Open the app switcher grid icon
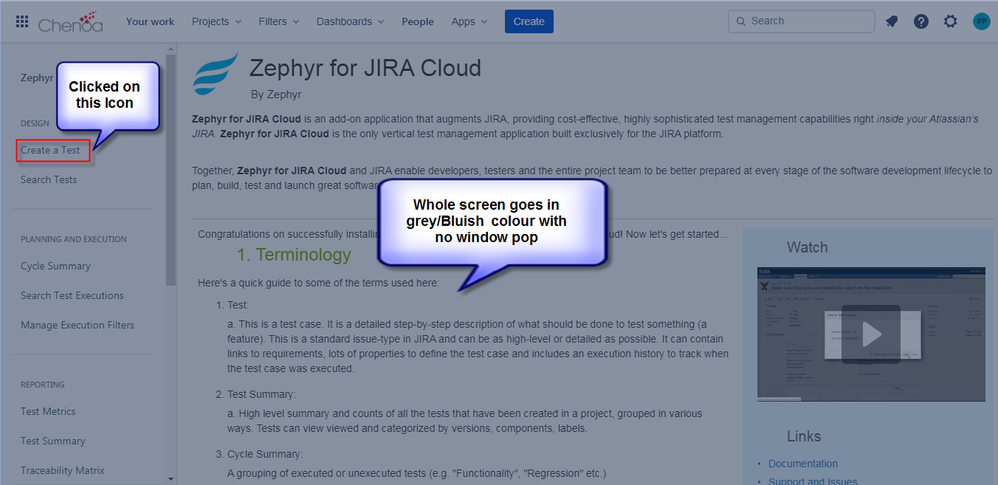998x485 pixels. click(x=22, y=21)
